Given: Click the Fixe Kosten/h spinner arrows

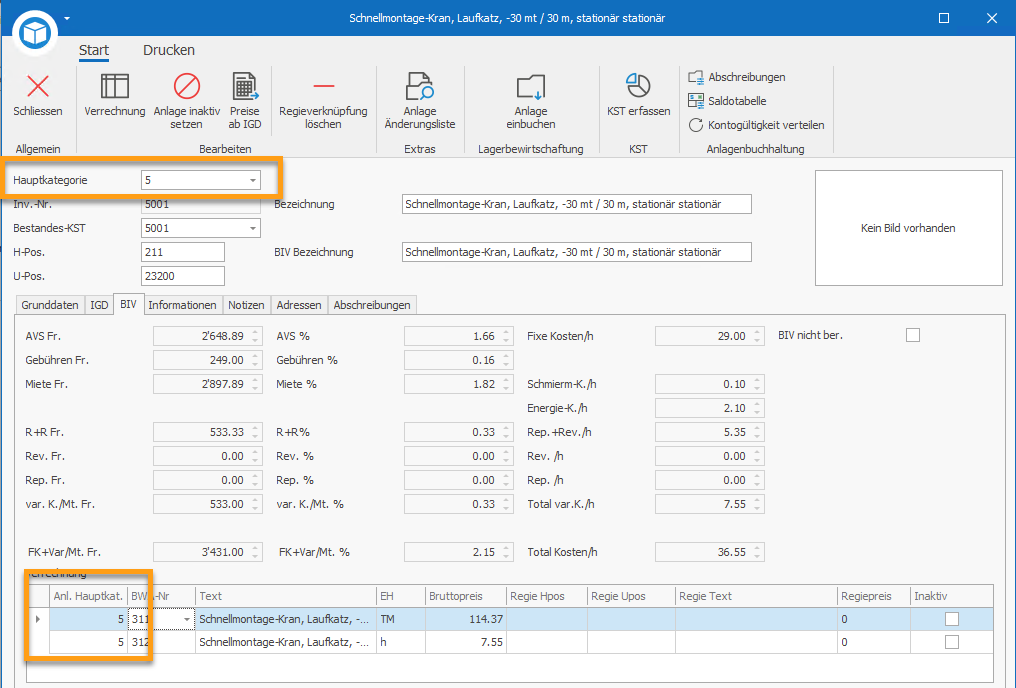Looking at the screenshot, I should (x=757, y=336).
